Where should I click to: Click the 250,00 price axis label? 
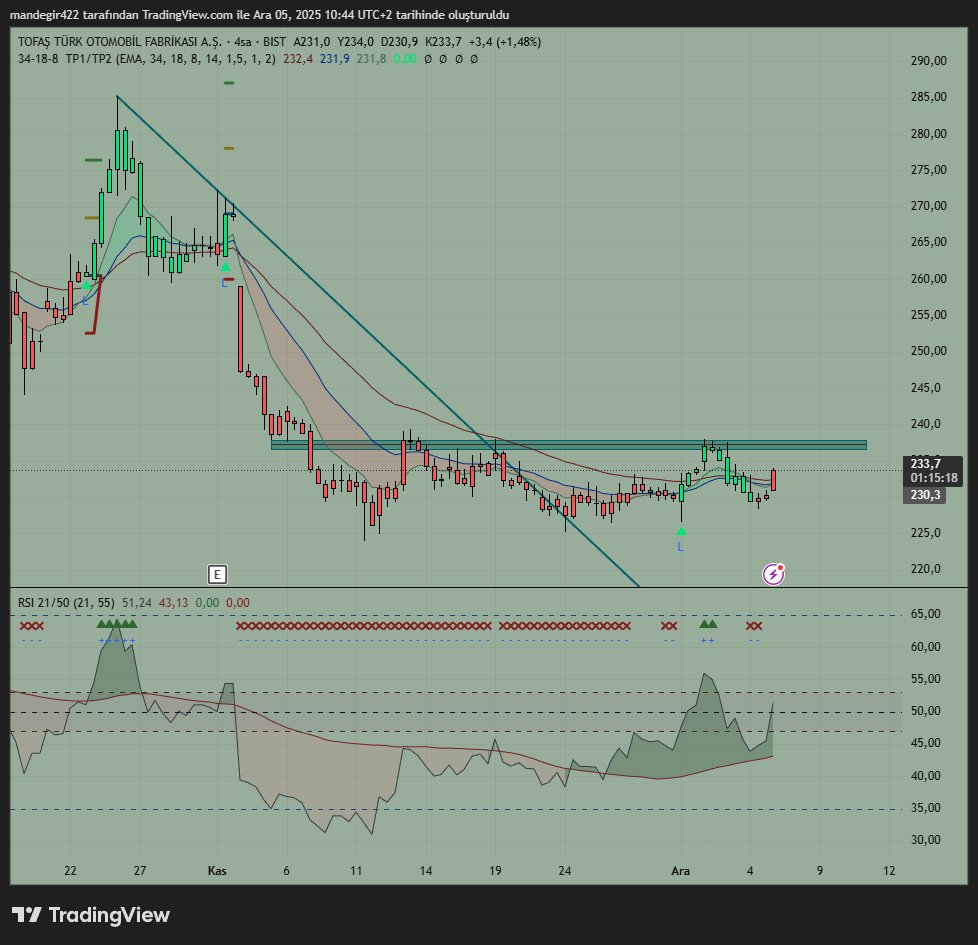929,351
